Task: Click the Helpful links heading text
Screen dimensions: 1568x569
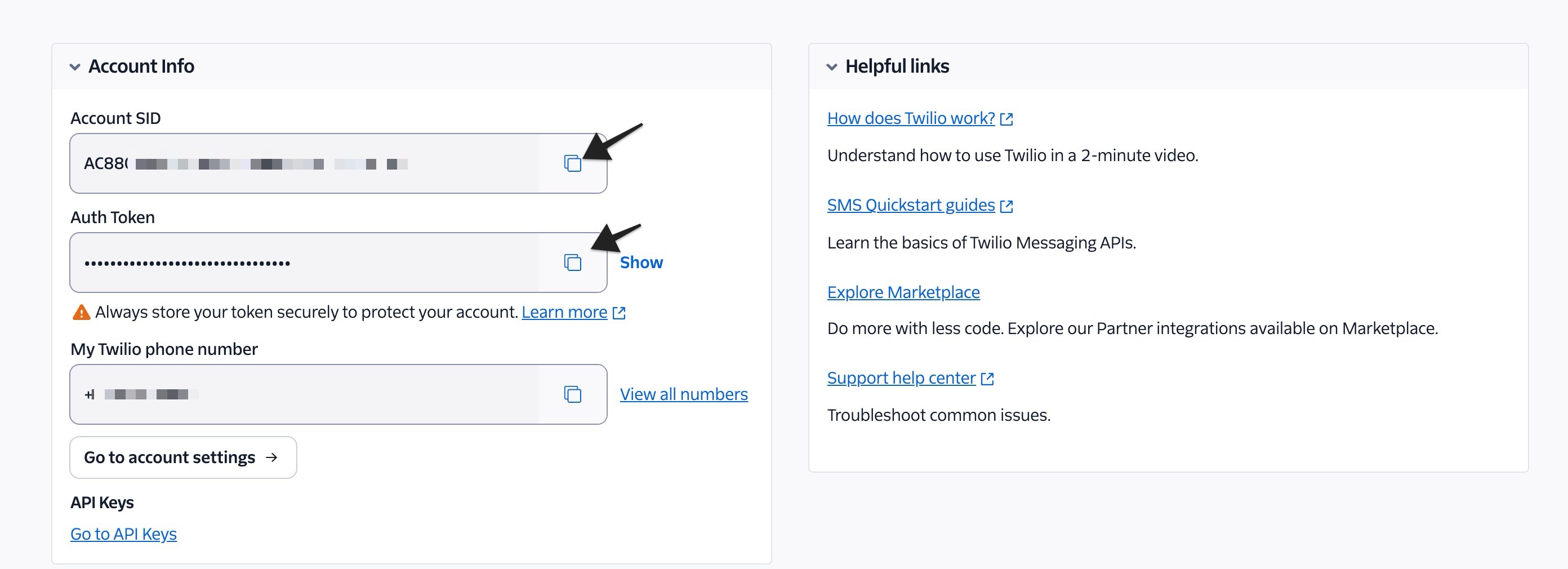Action: click(897, 66)
